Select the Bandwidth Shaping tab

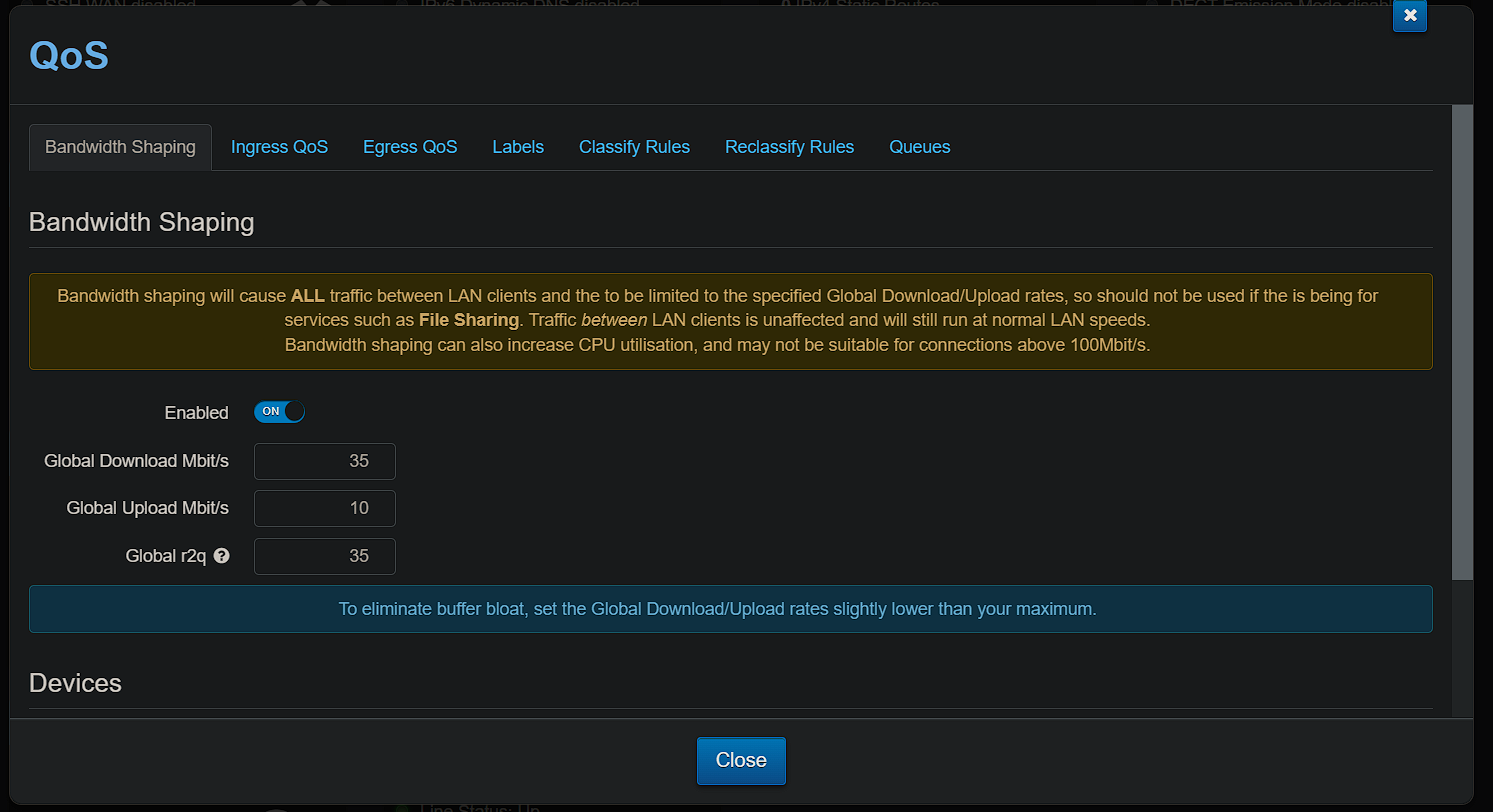click(x=120, y=146)
